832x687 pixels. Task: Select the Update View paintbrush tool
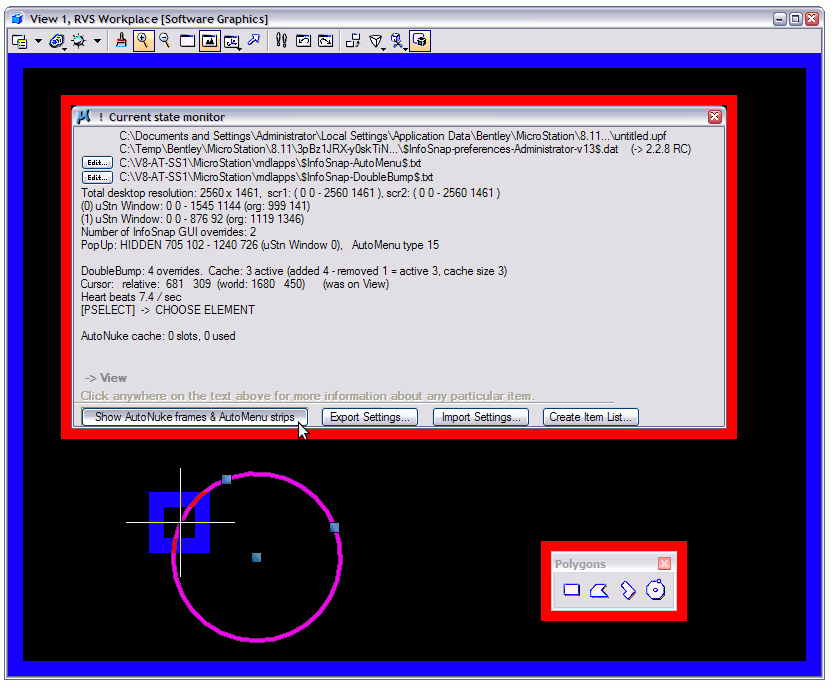pyautogui.click(x=121, y=41)
